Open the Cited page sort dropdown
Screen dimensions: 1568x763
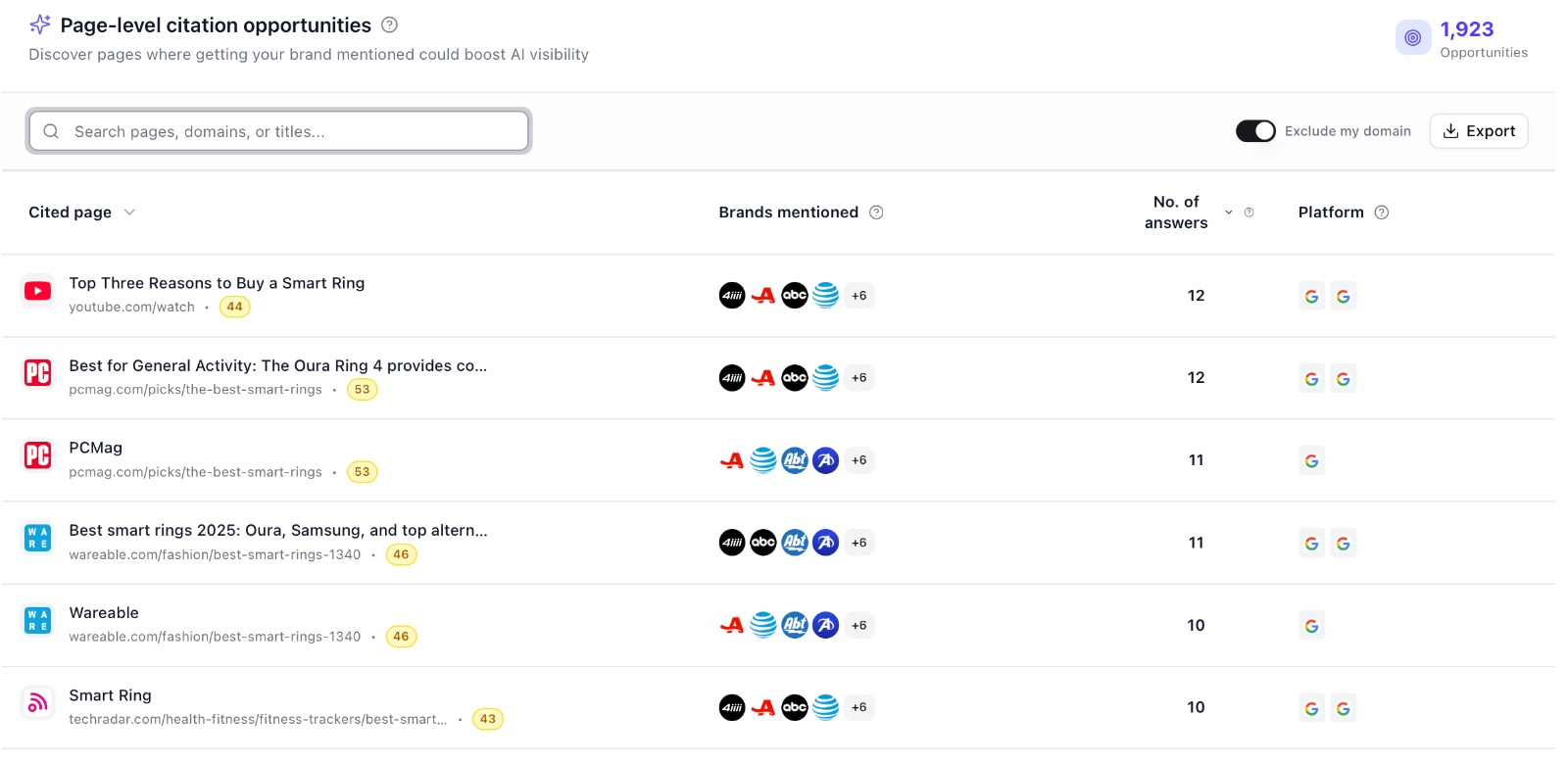pyautogui.click(x=129, y=212)
